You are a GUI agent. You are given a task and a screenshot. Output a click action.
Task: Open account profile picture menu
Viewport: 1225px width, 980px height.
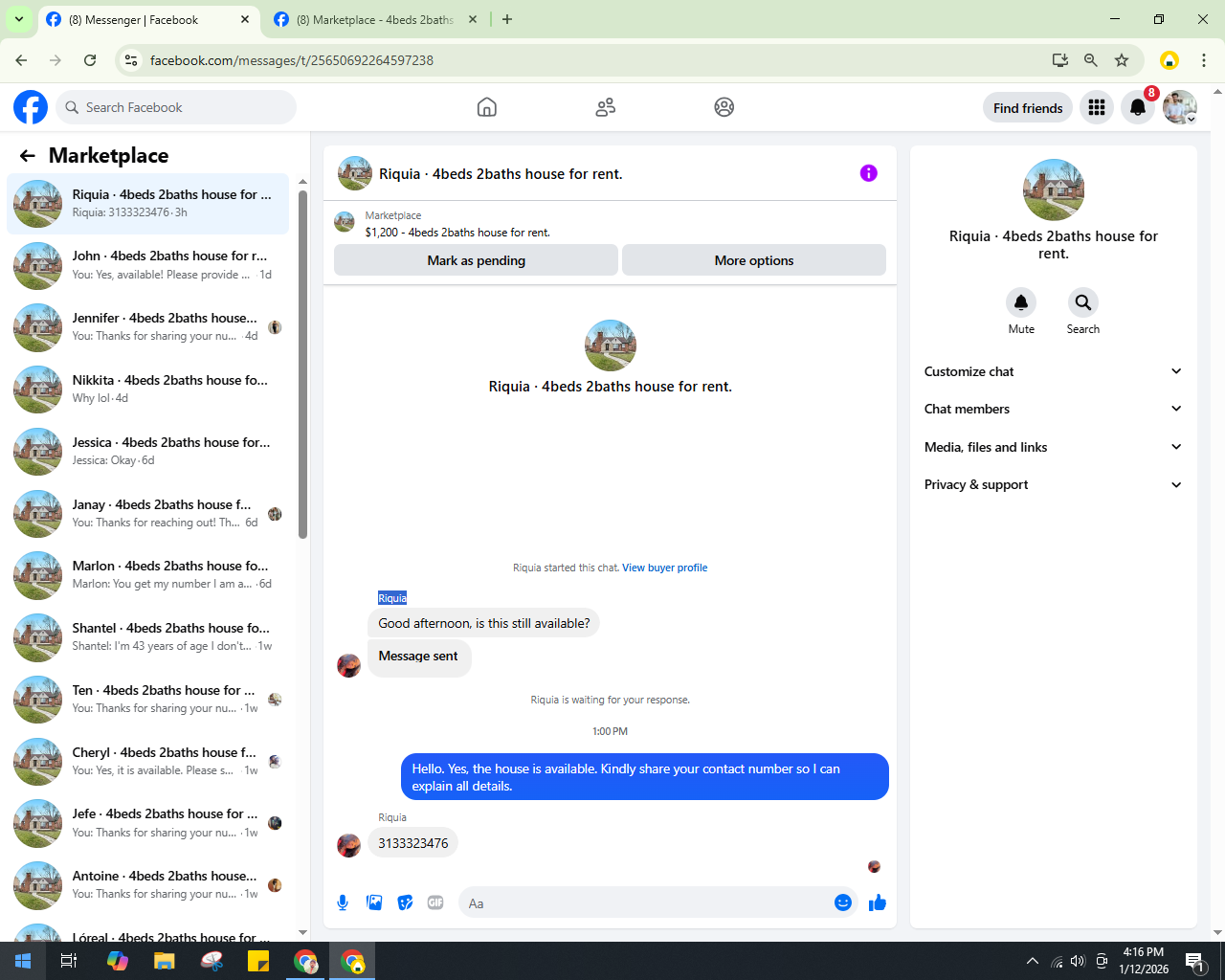coord(1180,107)
